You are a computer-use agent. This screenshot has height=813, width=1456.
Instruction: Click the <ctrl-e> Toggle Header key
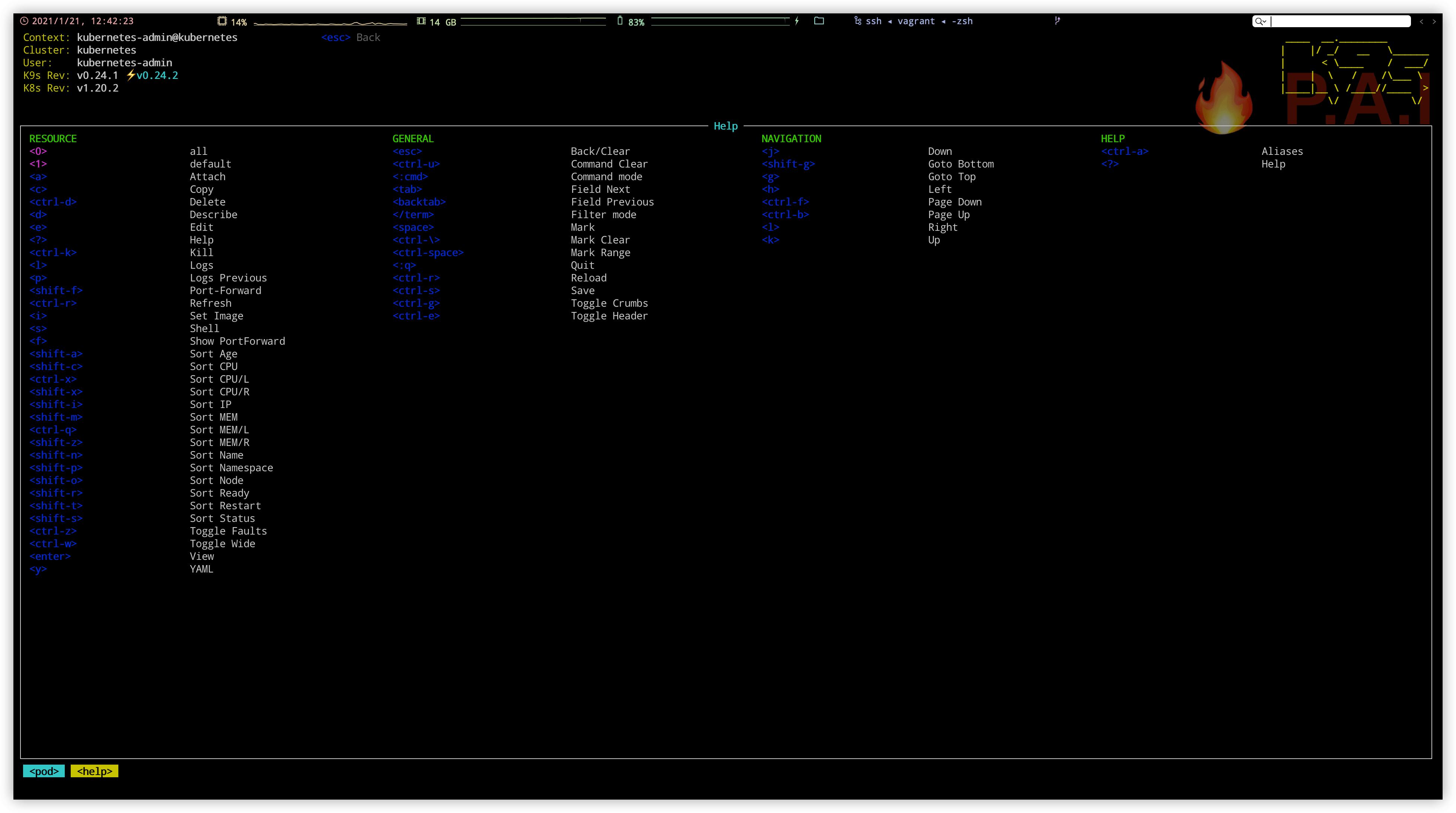(x=416, y=315)
